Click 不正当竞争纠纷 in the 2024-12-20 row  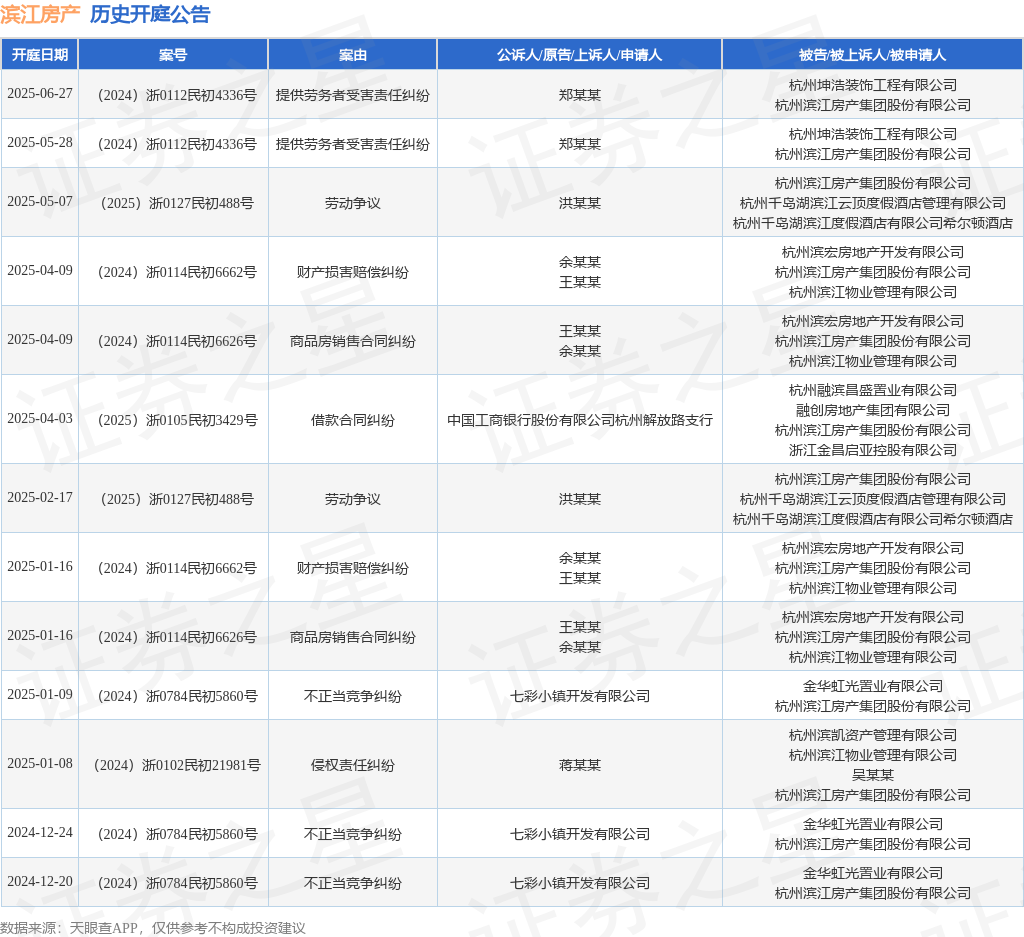click(353, 883)
